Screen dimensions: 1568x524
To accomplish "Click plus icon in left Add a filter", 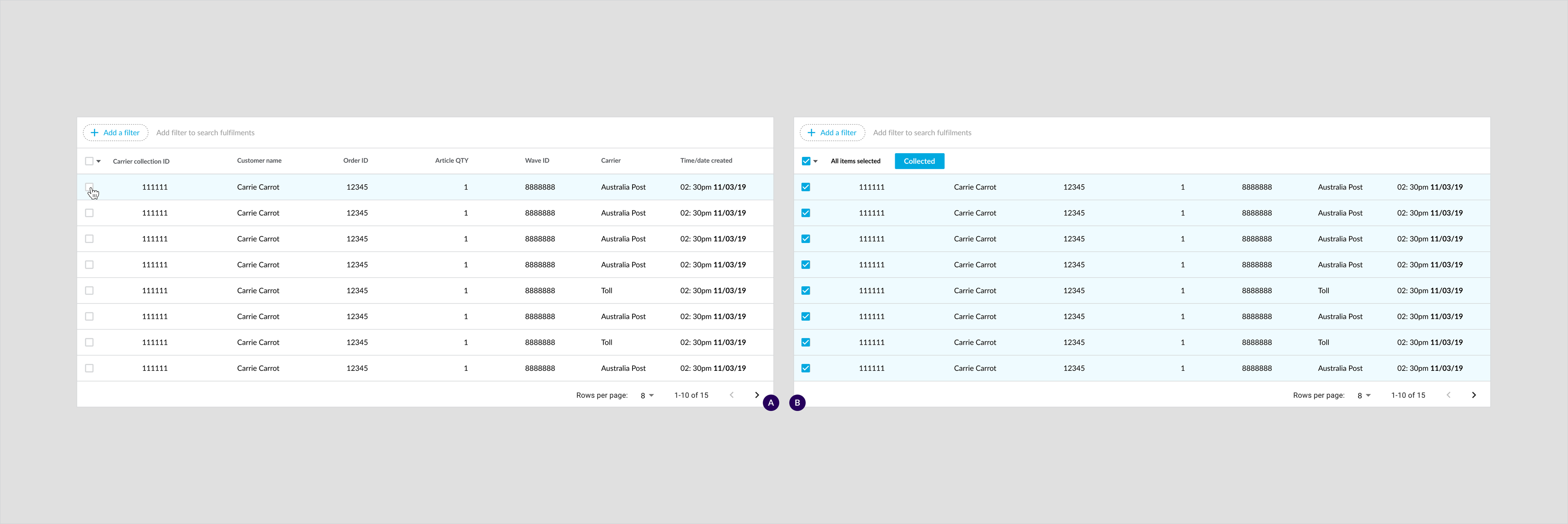I will tap(94, 133).
